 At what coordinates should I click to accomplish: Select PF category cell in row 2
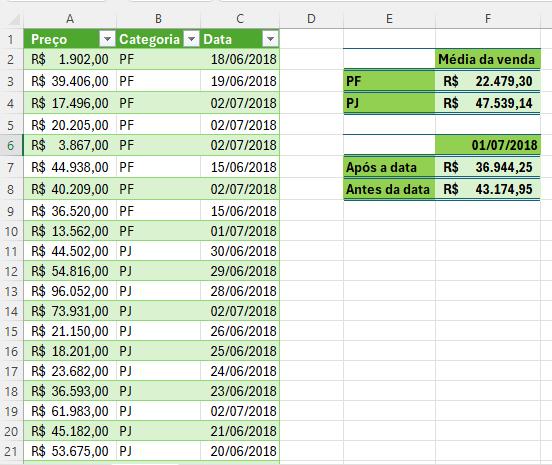[158, 59]
